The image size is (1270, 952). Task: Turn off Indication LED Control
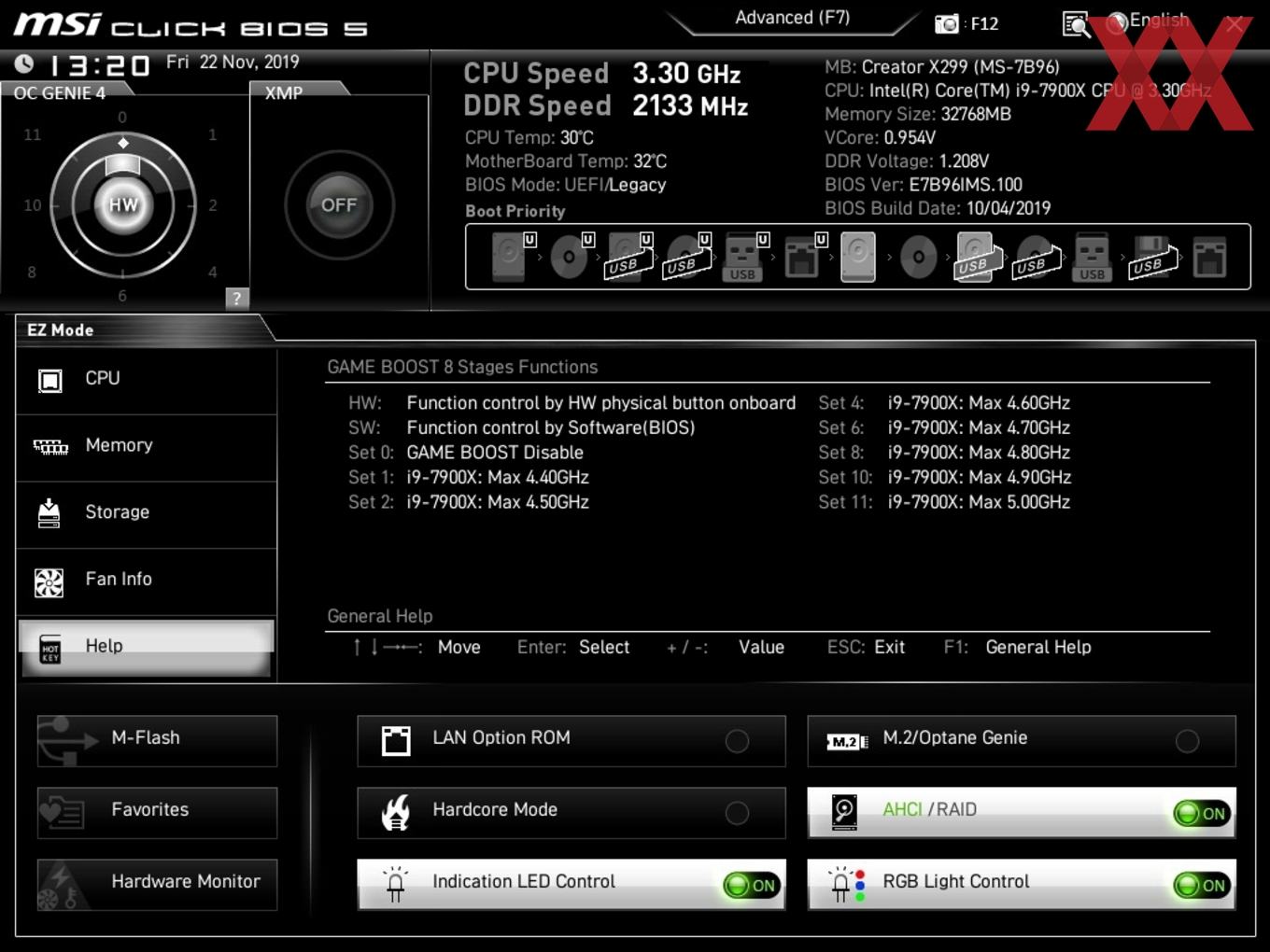coord(752,886)
